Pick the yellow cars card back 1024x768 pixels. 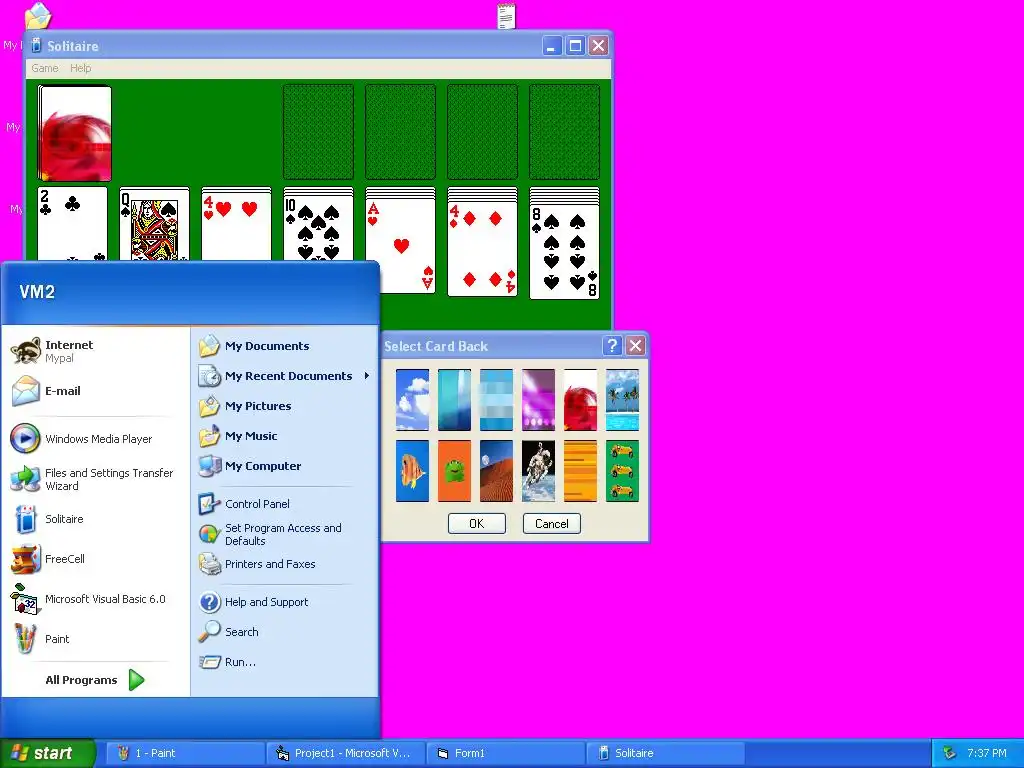pos(622,471)
